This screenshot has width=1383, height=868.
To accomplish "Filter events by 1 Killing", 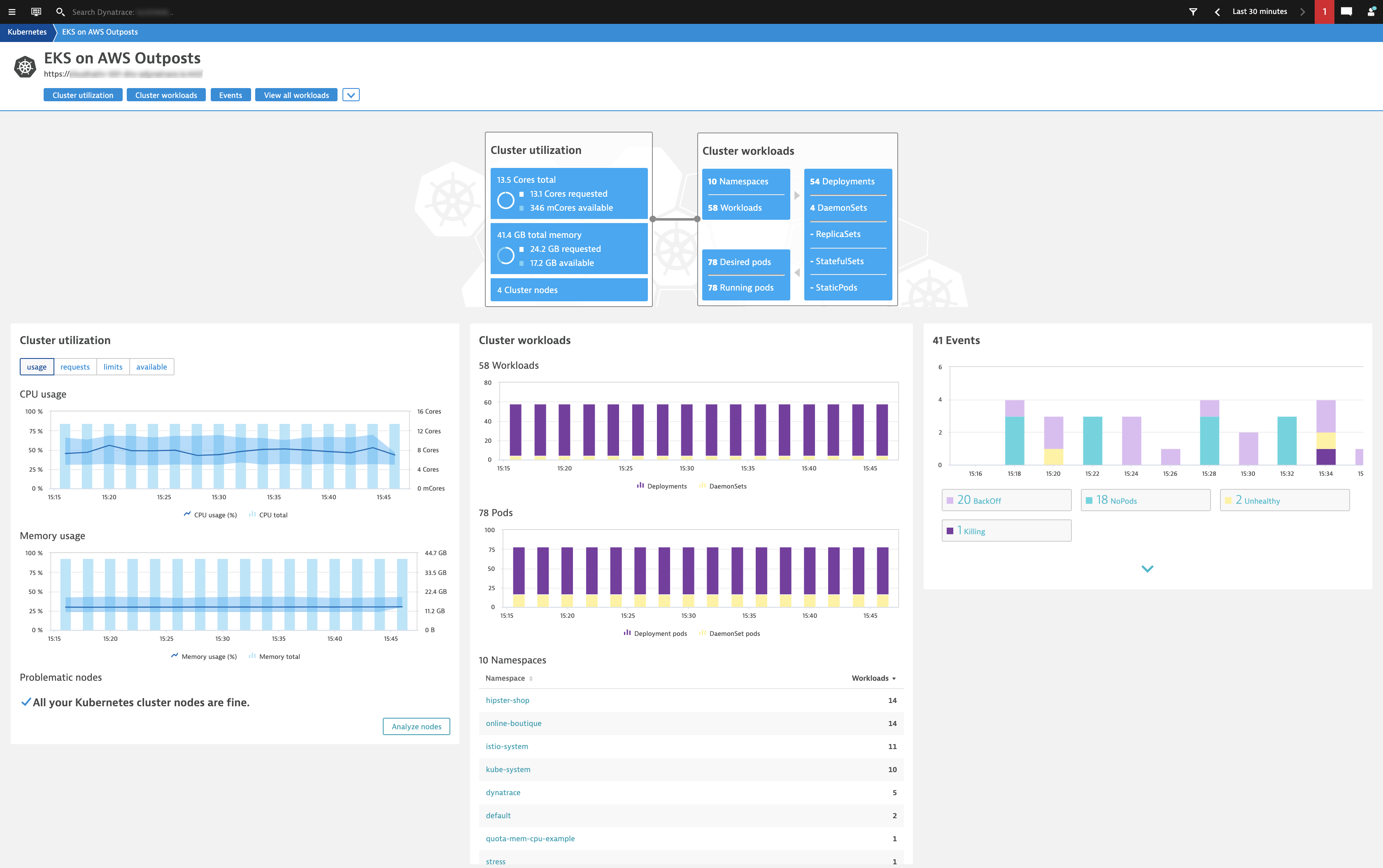I will coord(1006,531).
